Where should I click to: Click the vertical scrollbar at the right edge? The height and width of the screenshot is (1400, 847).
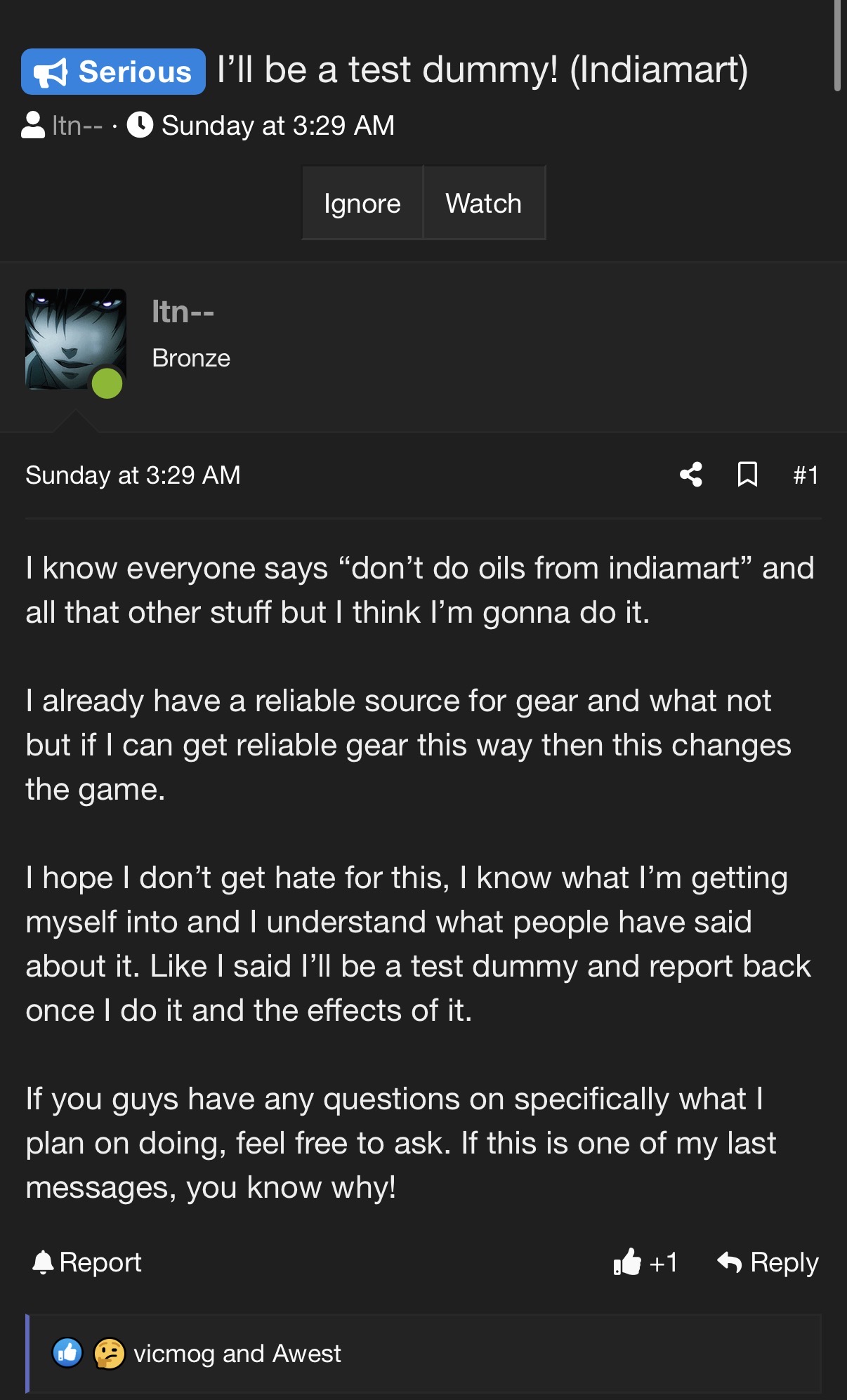click(x=837, y=46)
